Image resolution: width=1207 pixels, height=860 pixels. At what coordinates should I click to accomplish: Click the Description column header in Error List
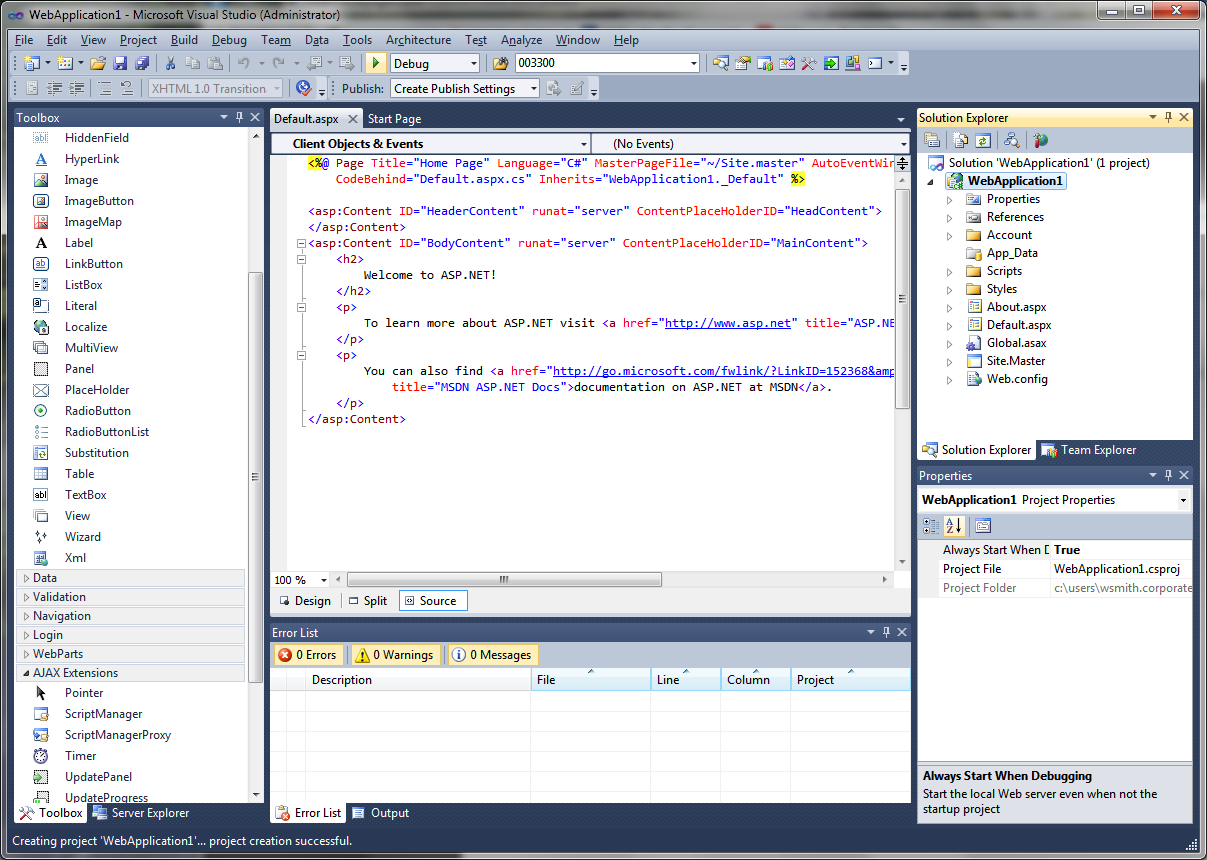pos(341,680)
